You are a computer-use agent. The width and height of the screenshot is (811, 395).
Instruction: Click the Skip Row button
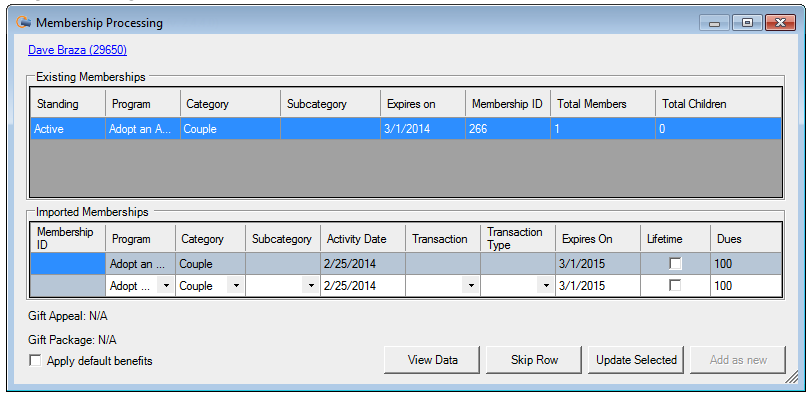[534, 360]
